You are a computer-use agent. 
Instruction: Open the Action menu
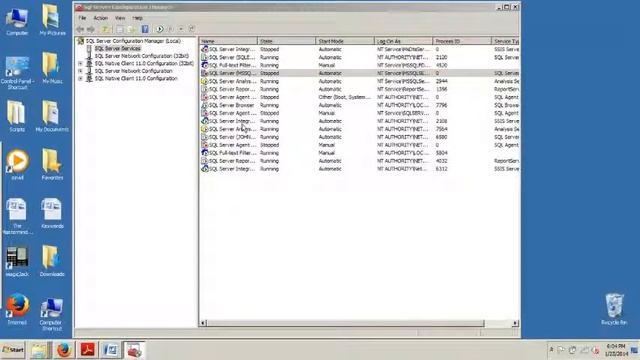point(100,18)
